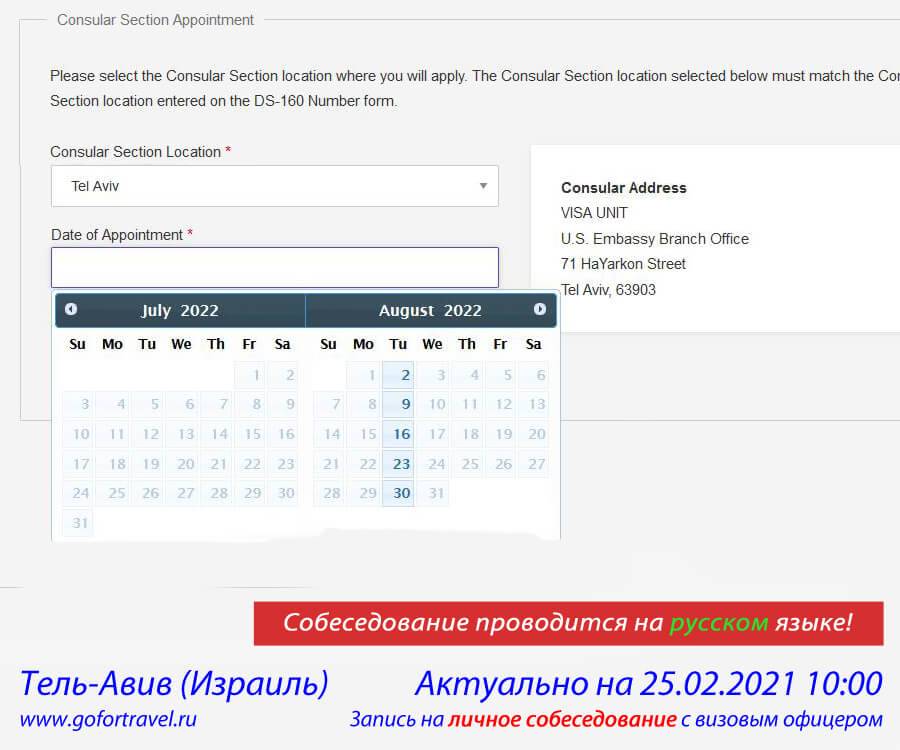Click July 15 in calendar
The image size is (900, 750).
coord(250,434)
